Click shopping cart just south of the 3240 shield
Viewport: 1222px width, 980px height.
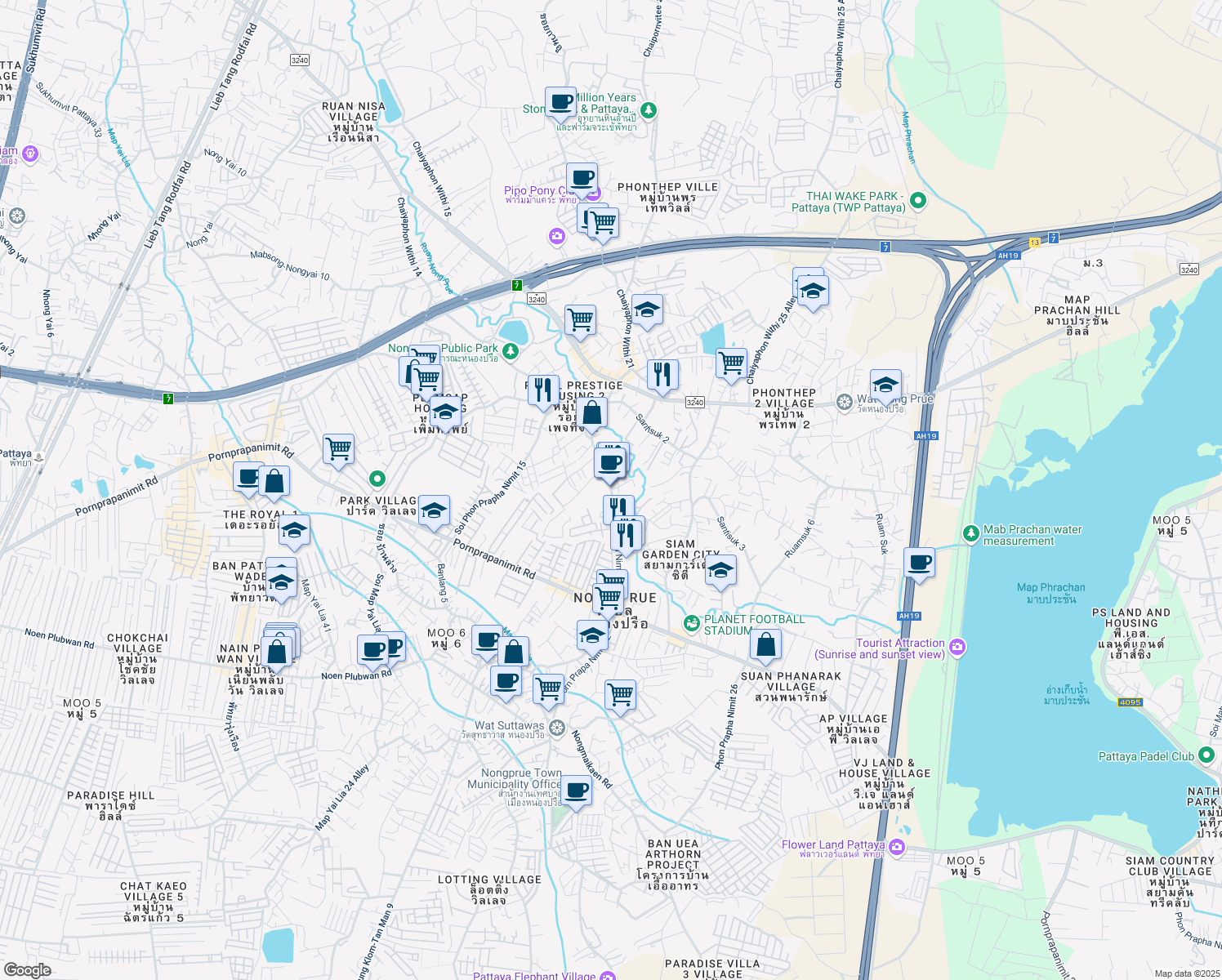(x=580, y=321)
